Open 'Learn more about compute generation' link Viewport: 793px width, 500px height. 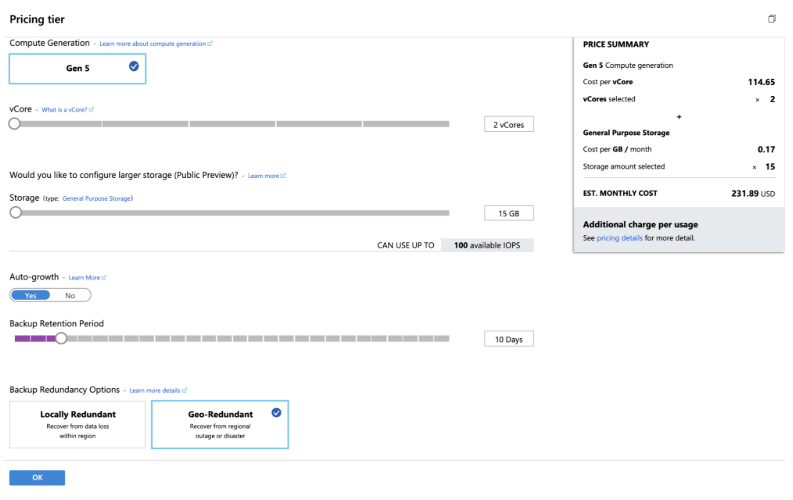point(155,44)
